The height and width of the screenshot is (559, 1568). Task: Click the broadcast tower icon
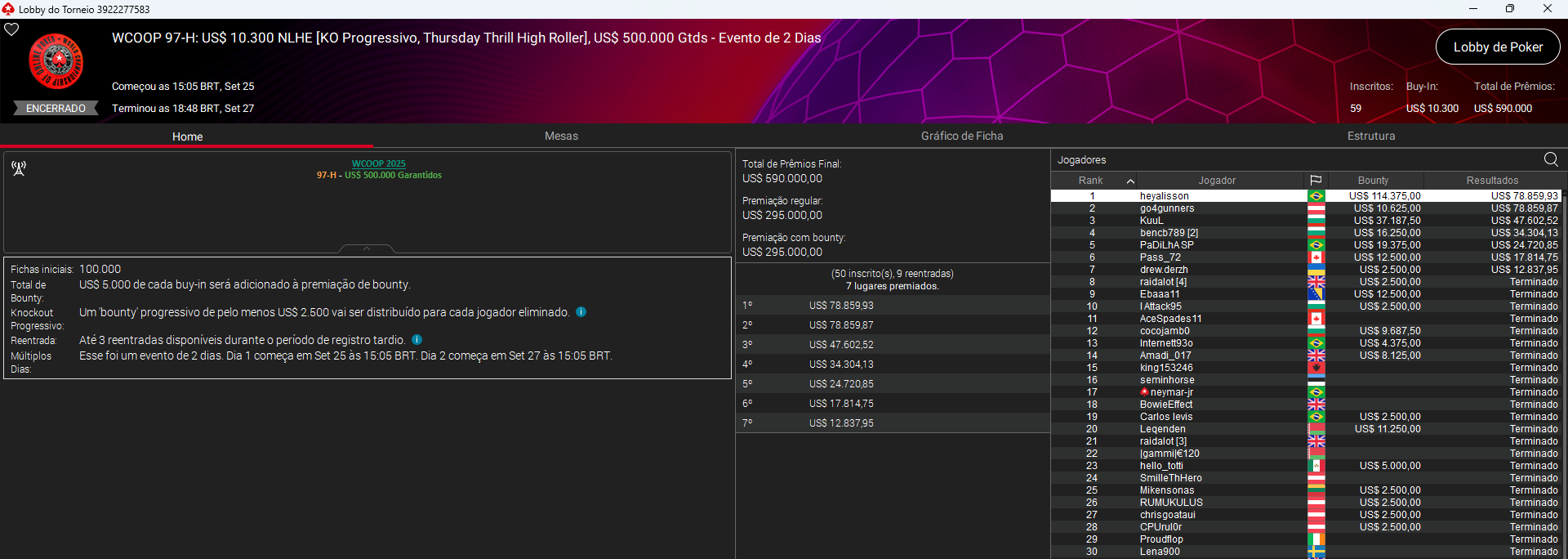(x=19, y=168)
